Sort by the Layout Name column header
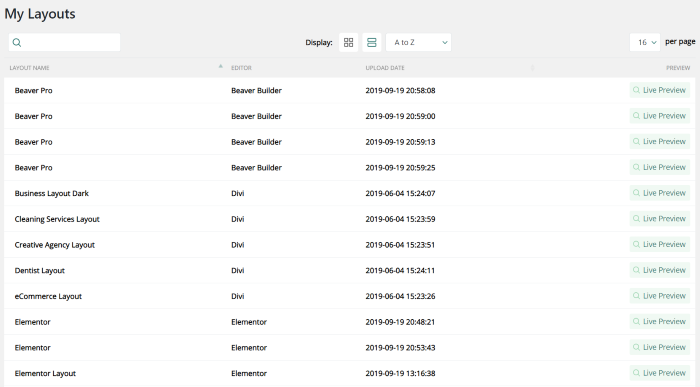The width and height of the screenshot is (700, 387). pyautogui.click(x=29, y=68)
